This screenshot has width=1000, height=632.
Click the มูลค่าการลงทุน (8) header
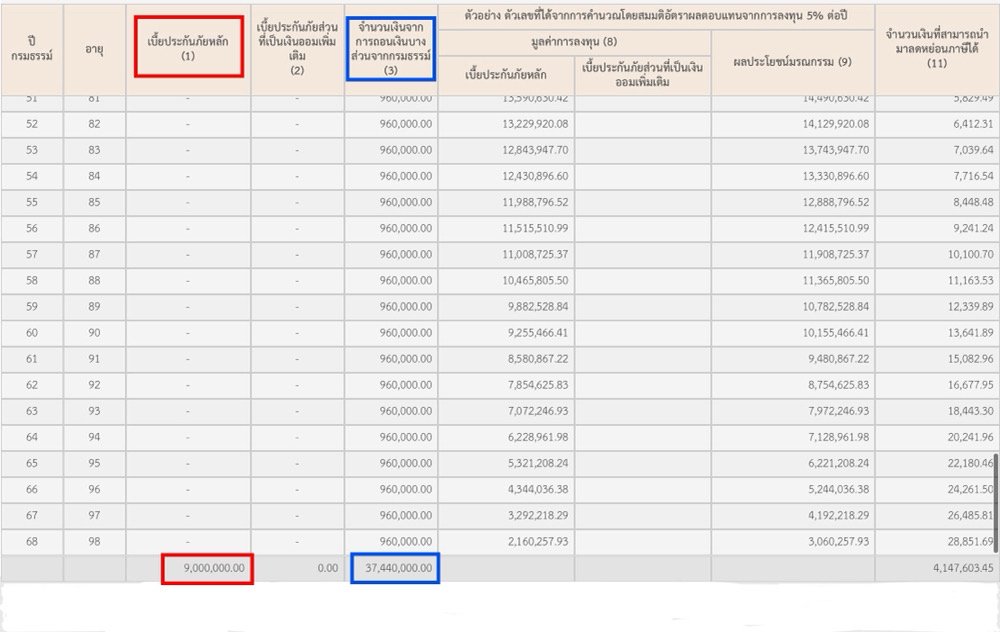coord(574,42)
